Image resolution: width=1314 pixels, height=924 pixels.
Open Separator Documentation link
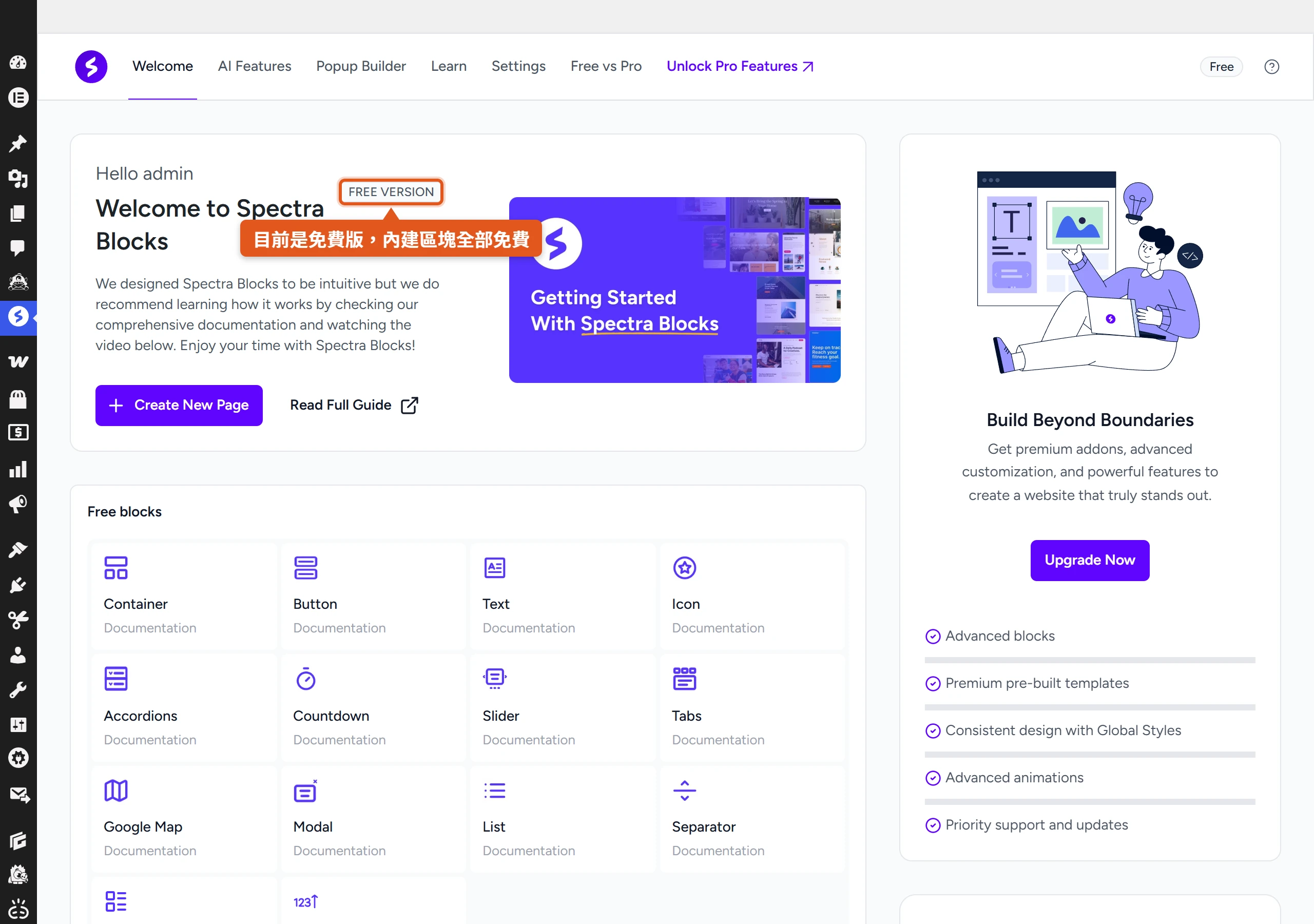click(x=718, y=851)
